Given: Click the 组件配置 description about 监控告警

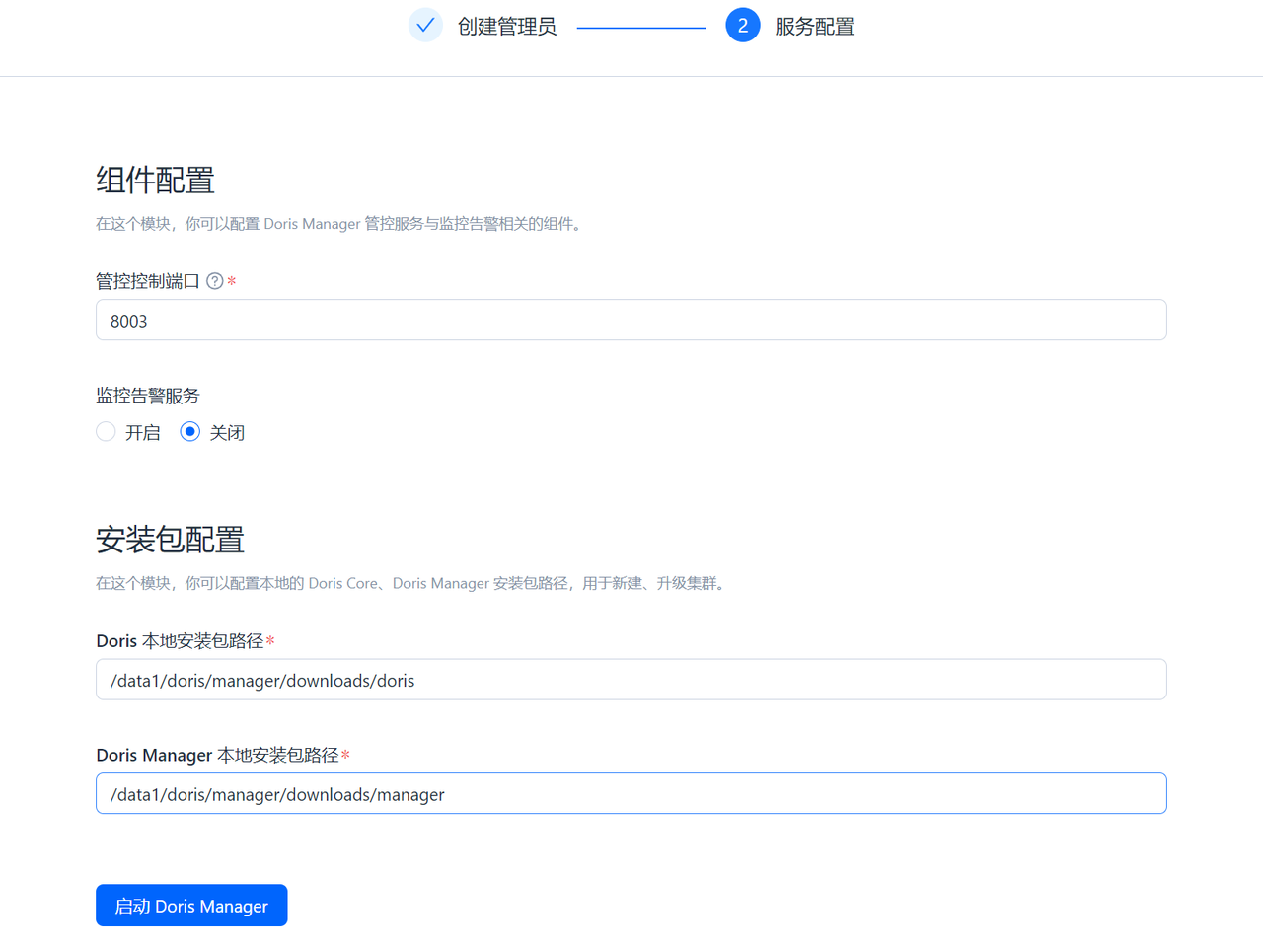Looking at the screenshot, I should [x=340, y=224].
